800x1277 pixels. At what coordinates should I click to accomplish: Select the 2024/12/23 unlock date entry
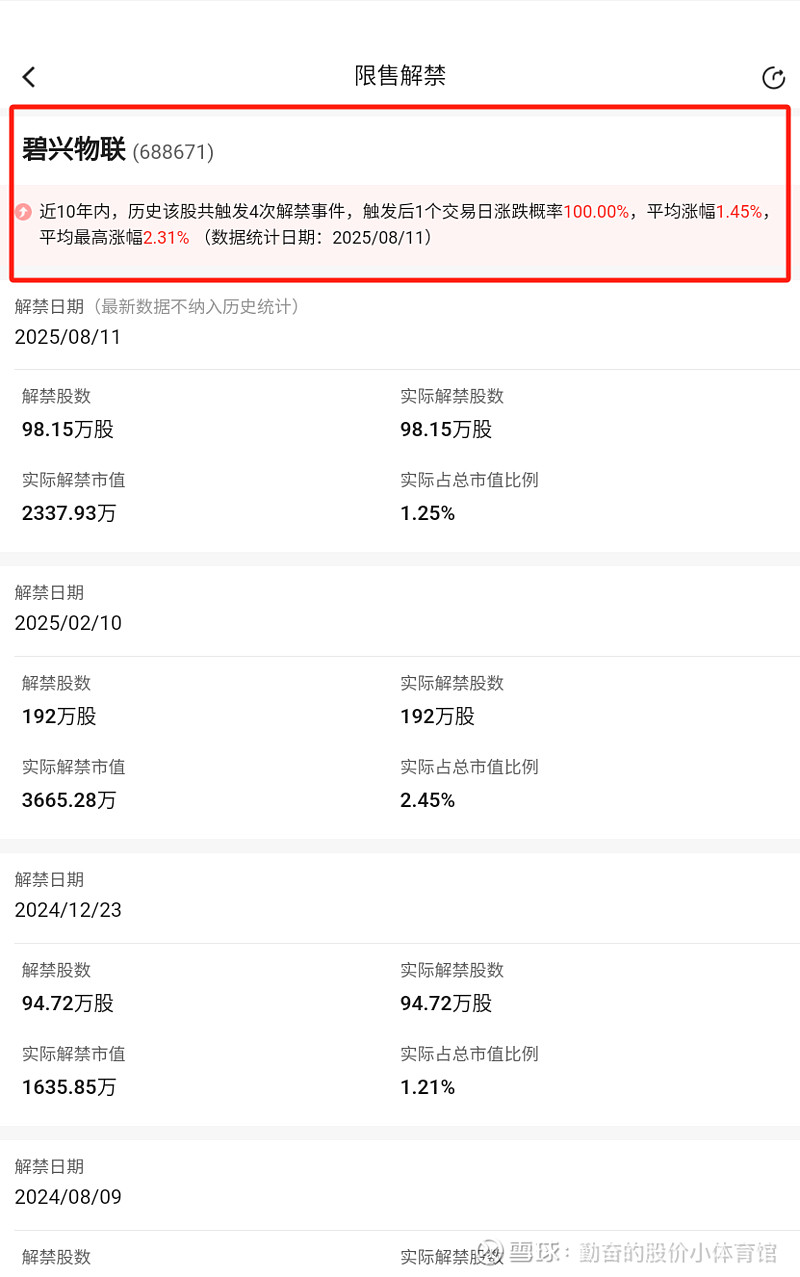(x=68, y=910)
